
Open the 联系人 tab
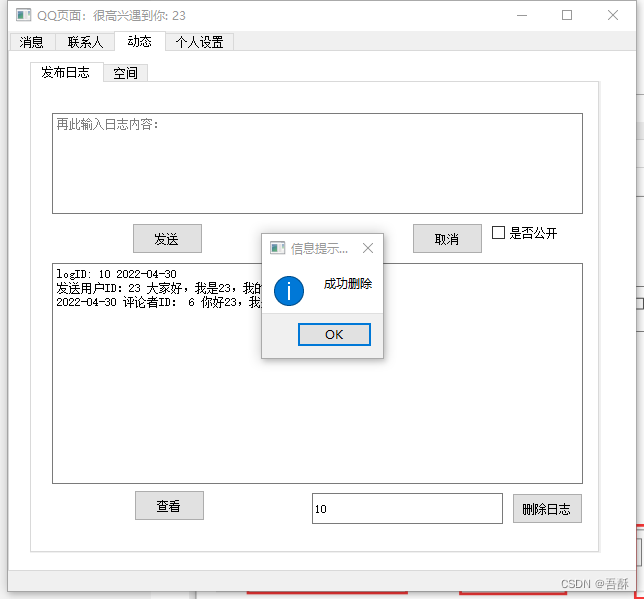click(x=85, y=42)
